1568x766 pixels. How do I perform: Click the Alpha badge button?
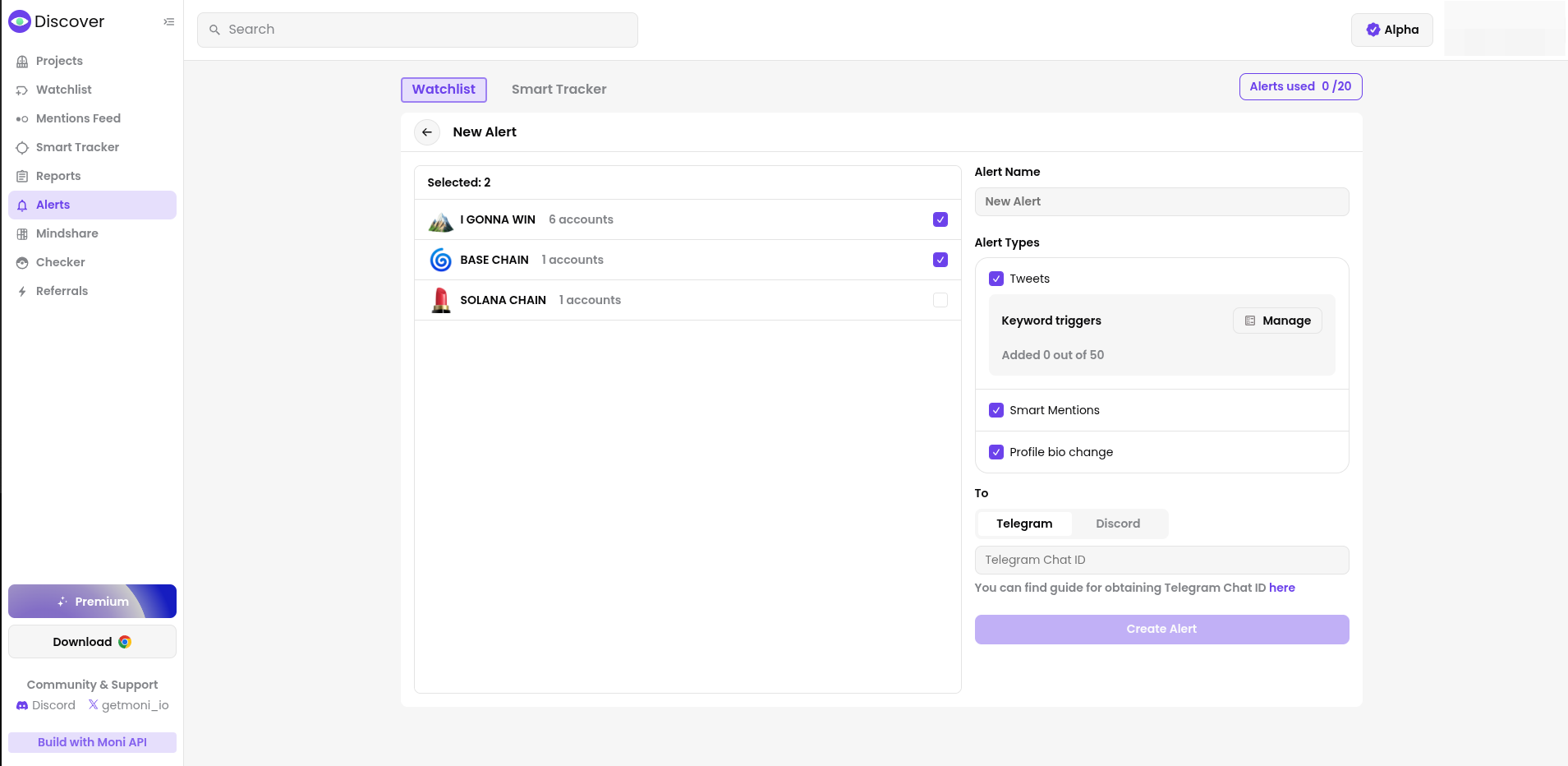pos(1391,30)
